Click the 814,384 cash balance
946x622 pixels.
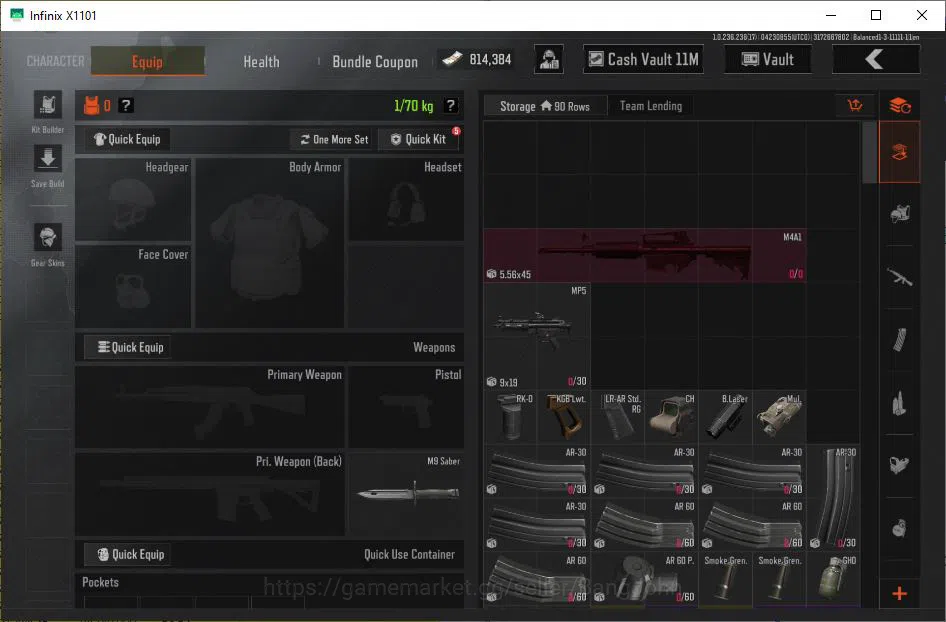477,59
